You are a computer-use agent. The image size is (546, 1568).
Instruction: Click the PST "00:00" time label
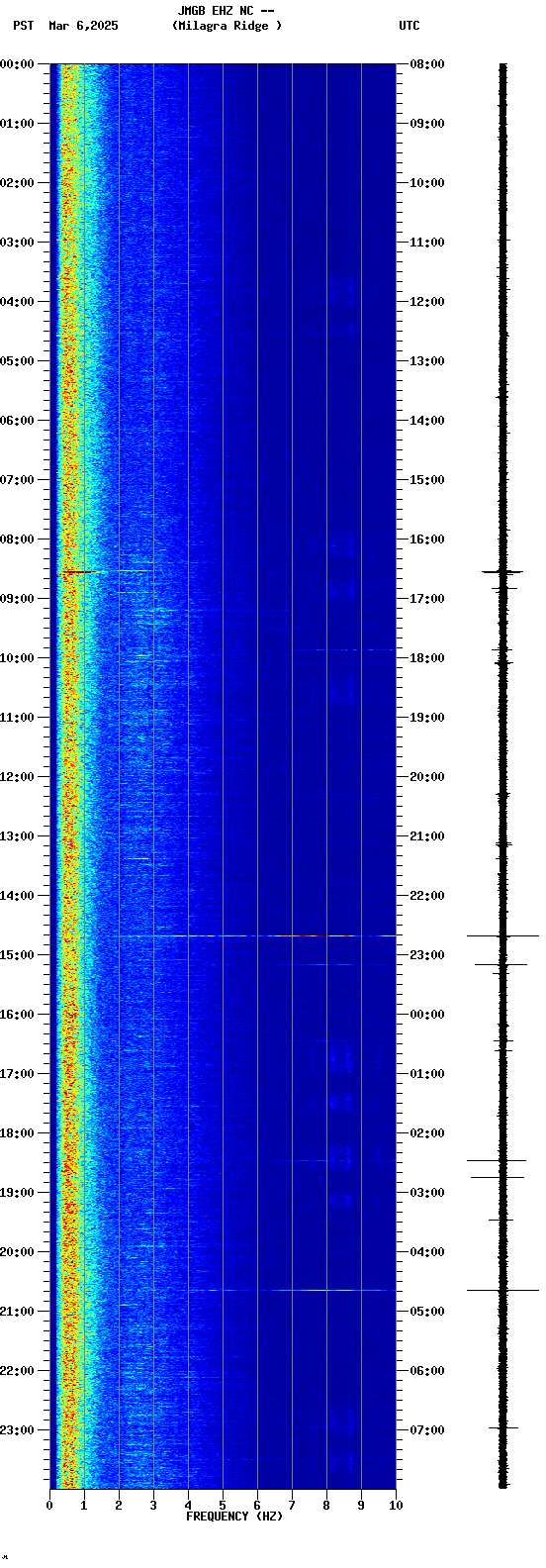click(17, 64)
